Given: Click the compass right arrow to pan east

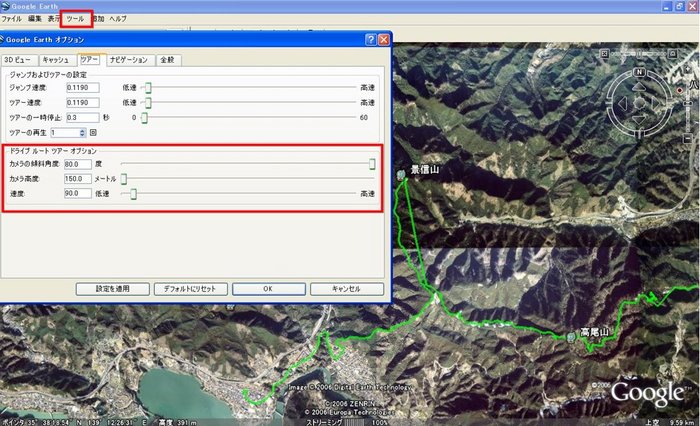Looking at the screenshot, I should (x=656, y=103).
